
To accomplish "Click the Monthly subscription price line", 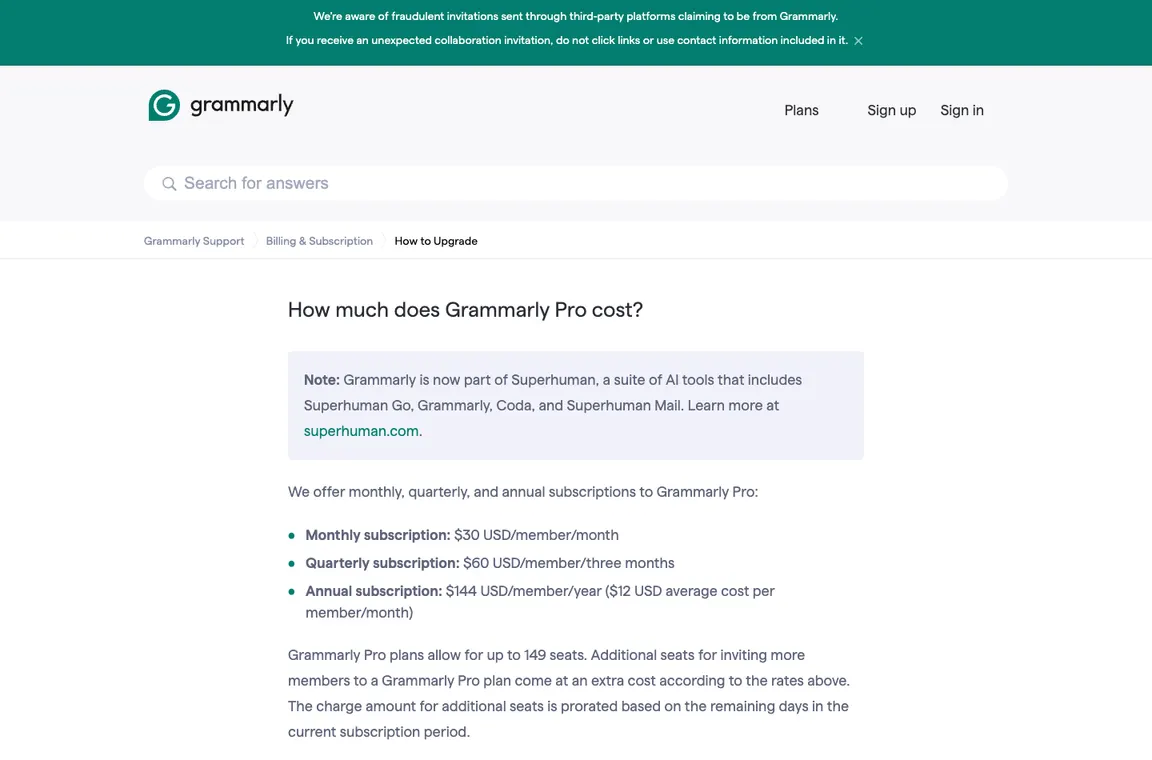I will [462, 535].
